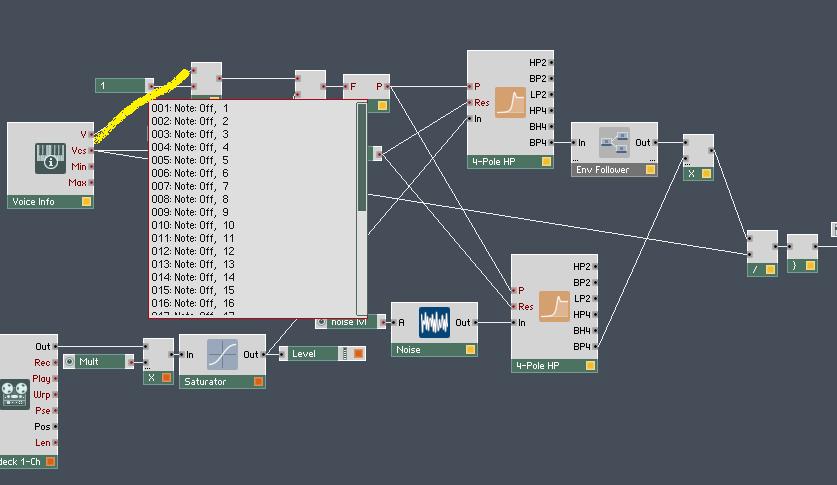The height and width of the screenshot is (485, 837).
Task: Click the note list vertical scrollbar
Action: (x=361, y=209)
